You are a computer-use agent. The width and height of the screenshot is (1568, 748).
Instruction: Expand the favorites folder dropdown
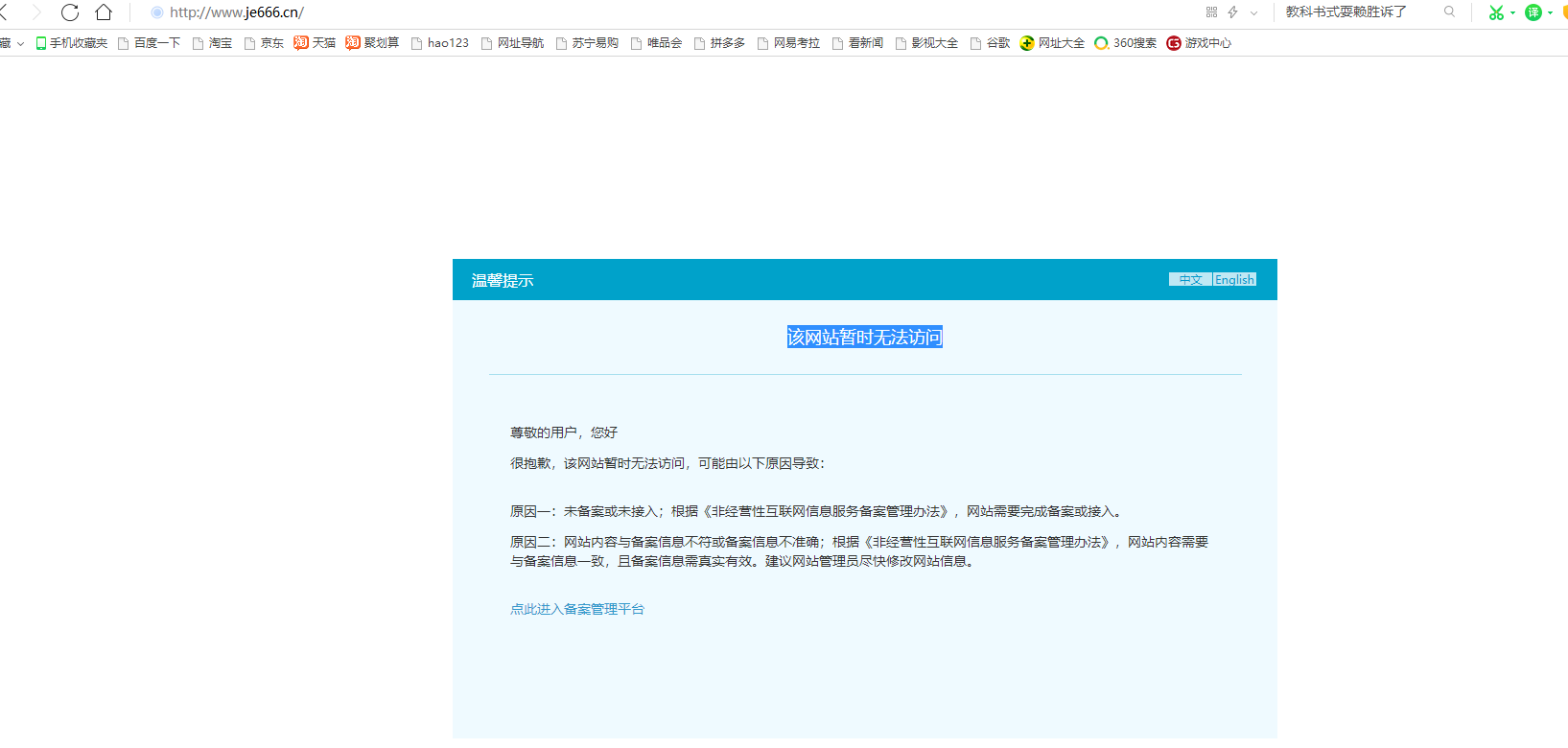coord(20,44)
